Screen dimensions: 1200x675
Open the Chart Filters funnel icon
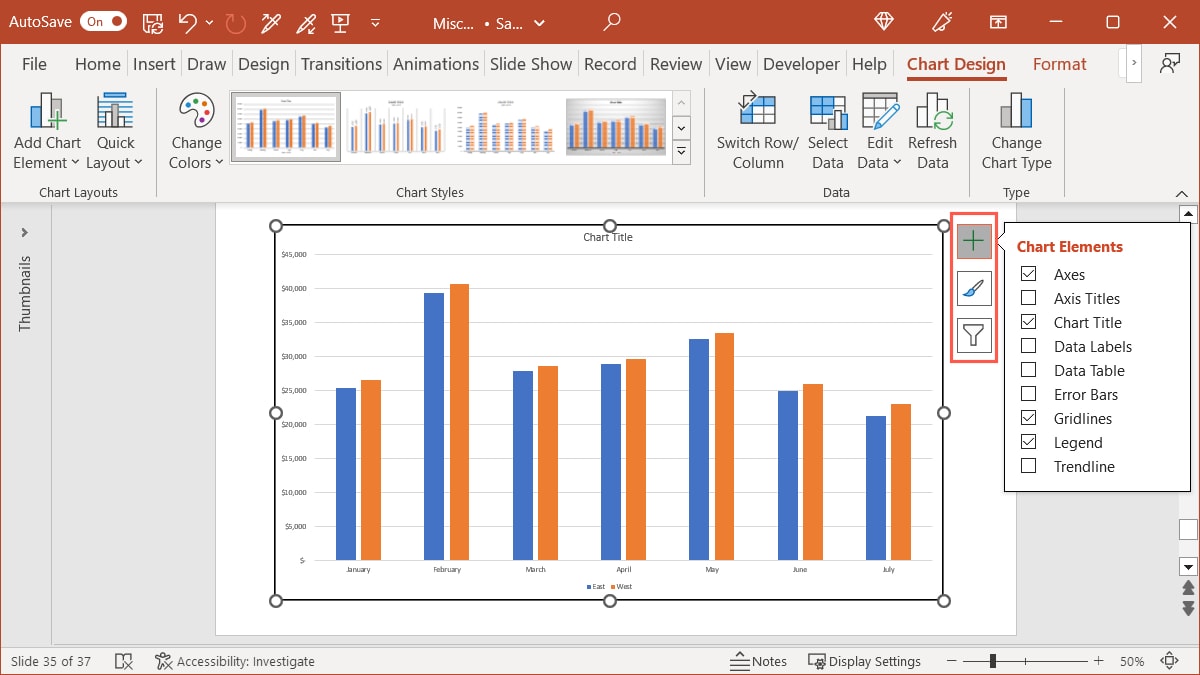[x=973, y=335]
